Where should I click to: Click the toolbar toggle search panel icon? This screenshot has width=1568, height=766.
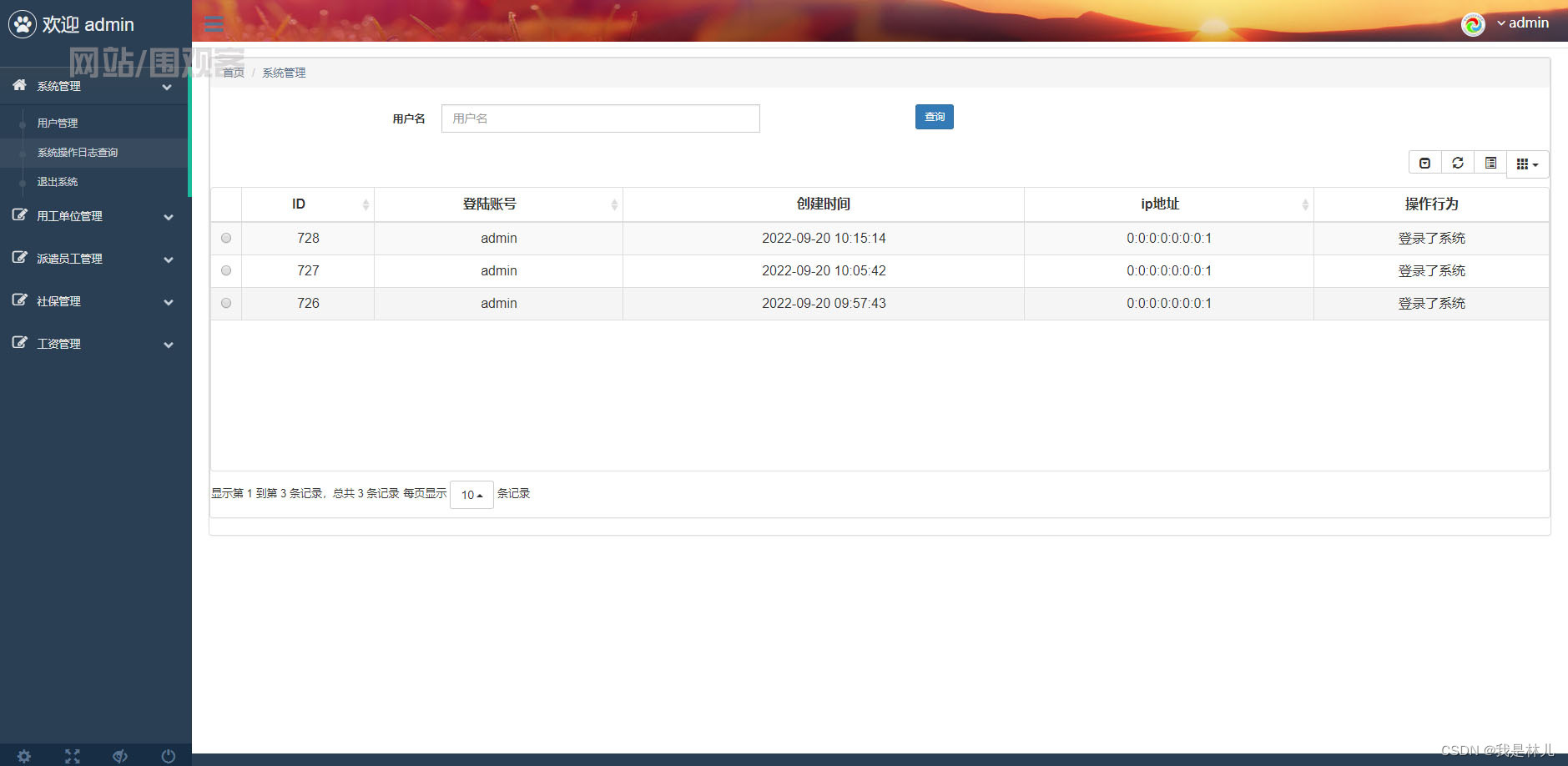[x=1424, y=163]
